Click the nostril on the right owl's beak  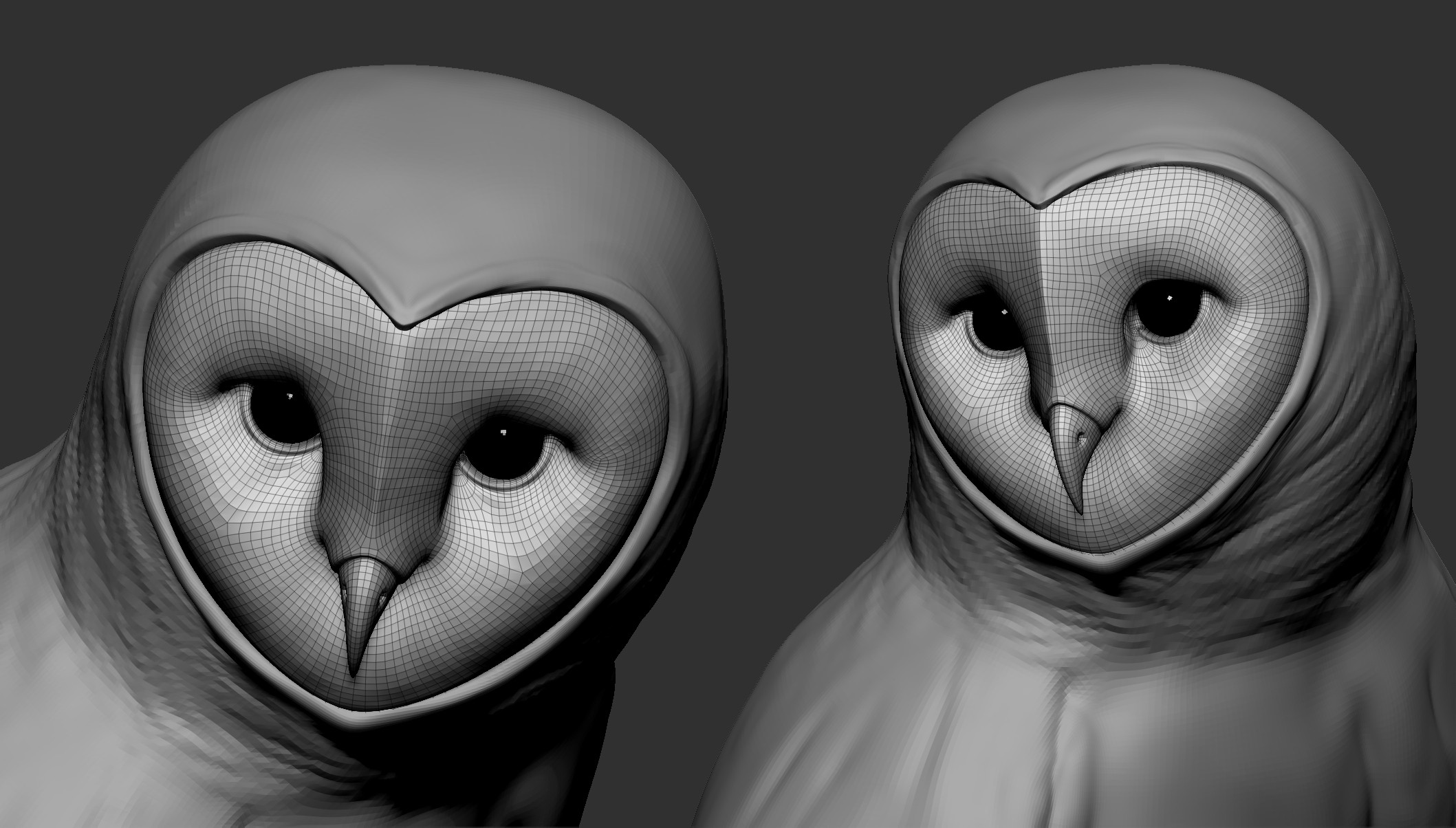pos(1083,437)
